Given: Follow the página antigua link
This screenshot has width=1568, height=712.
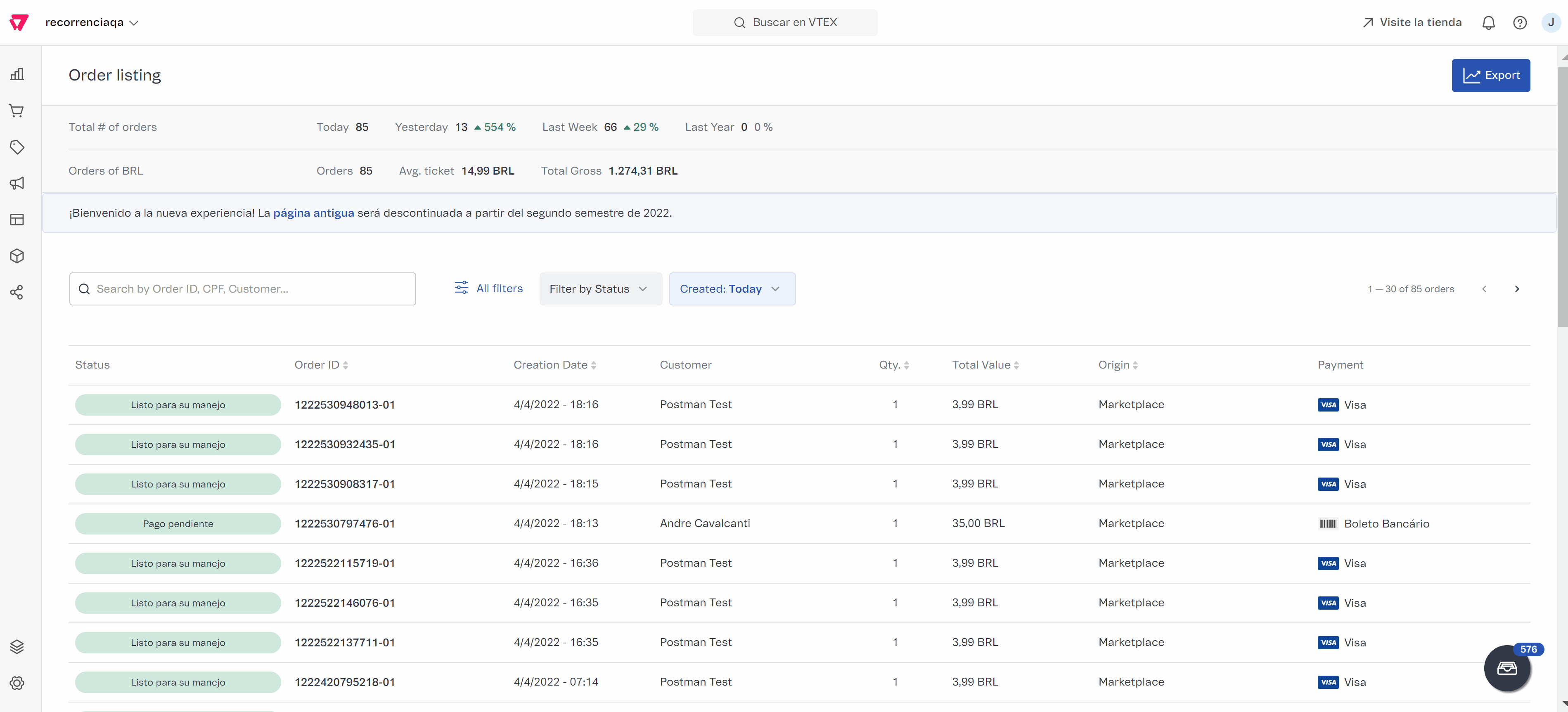Looking at the screenshot, I should tap(313, 213).
